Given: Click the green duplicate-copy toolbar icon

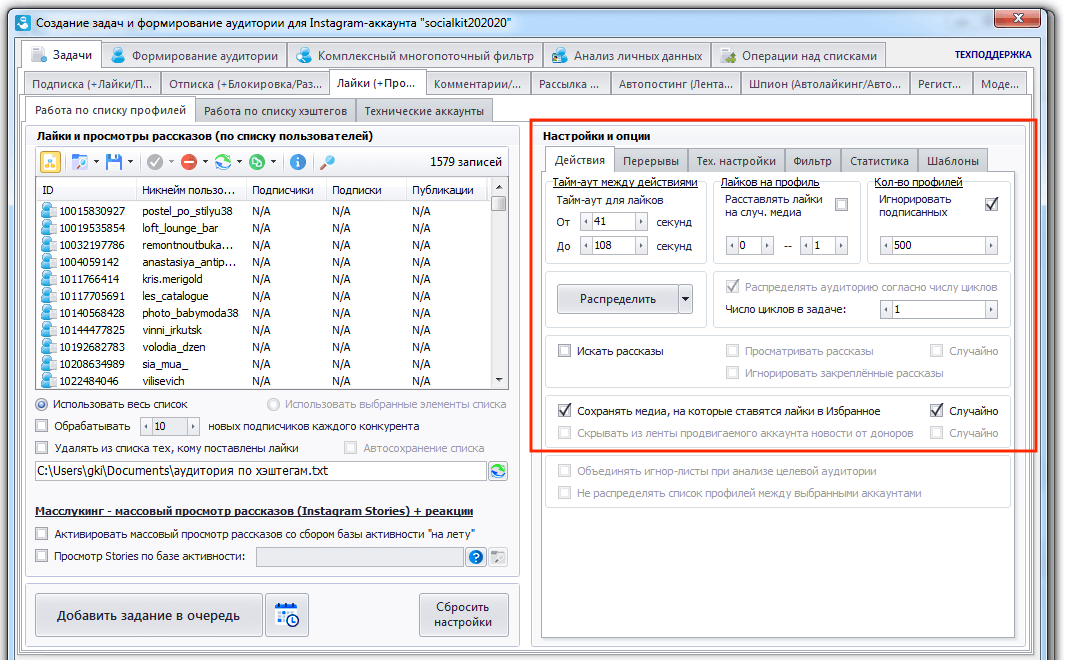Looking at the screenshot, I should coord(257,162).
